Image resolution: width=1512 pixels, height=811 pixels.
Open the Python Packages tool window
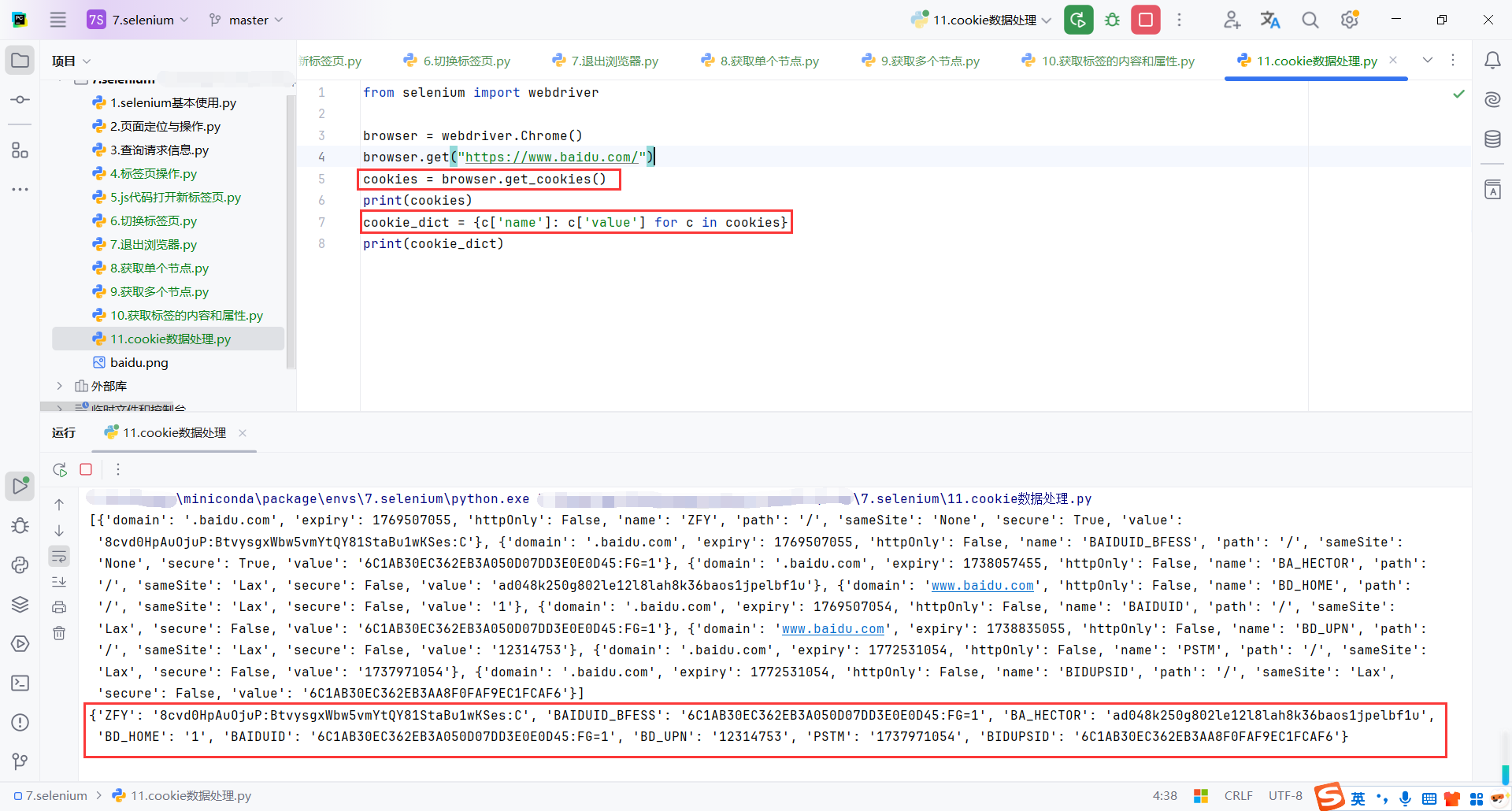pos(20,565)
